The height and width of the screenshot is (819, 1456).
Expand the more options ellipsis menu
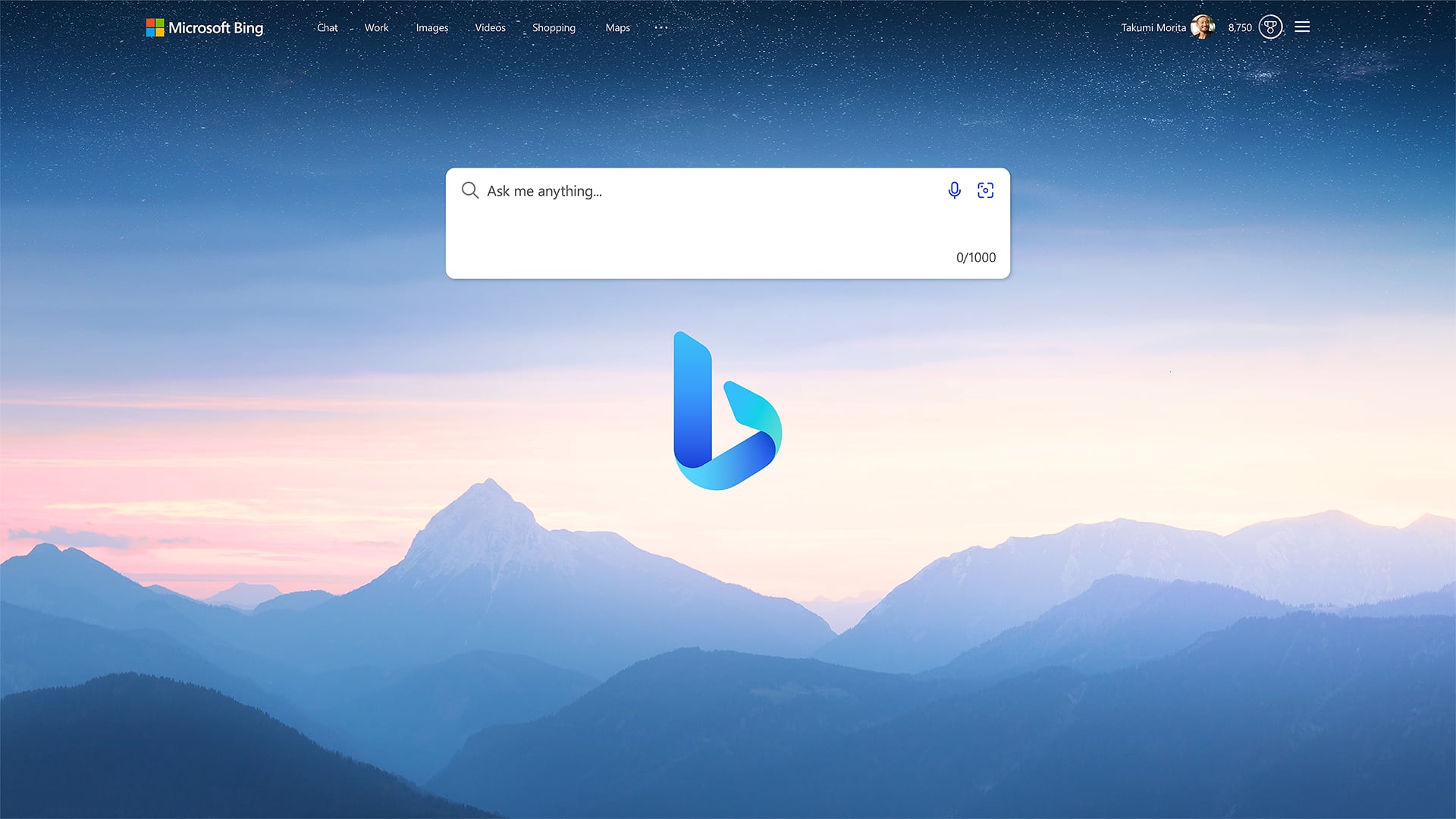point(658,27)
